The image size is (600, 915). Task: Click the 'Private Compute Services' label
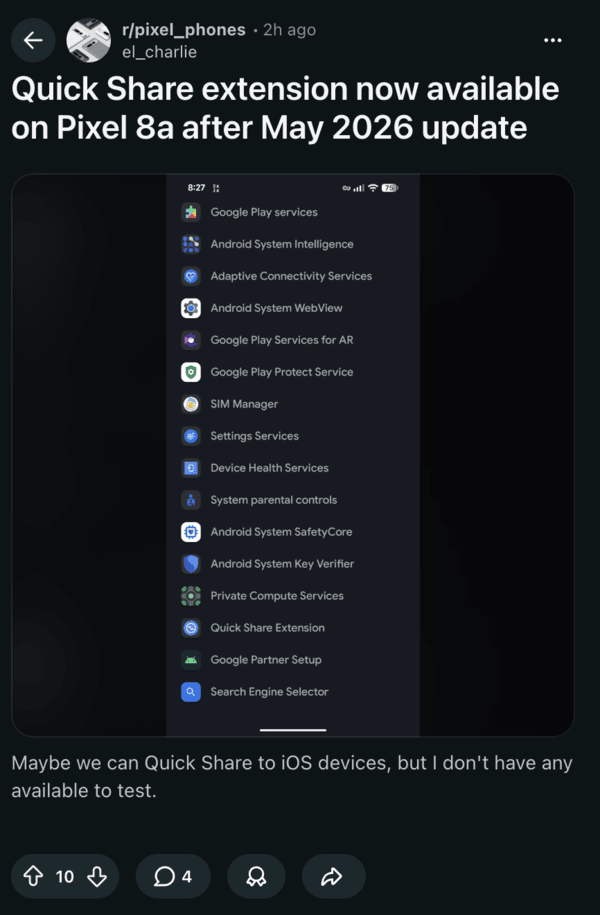277,596
